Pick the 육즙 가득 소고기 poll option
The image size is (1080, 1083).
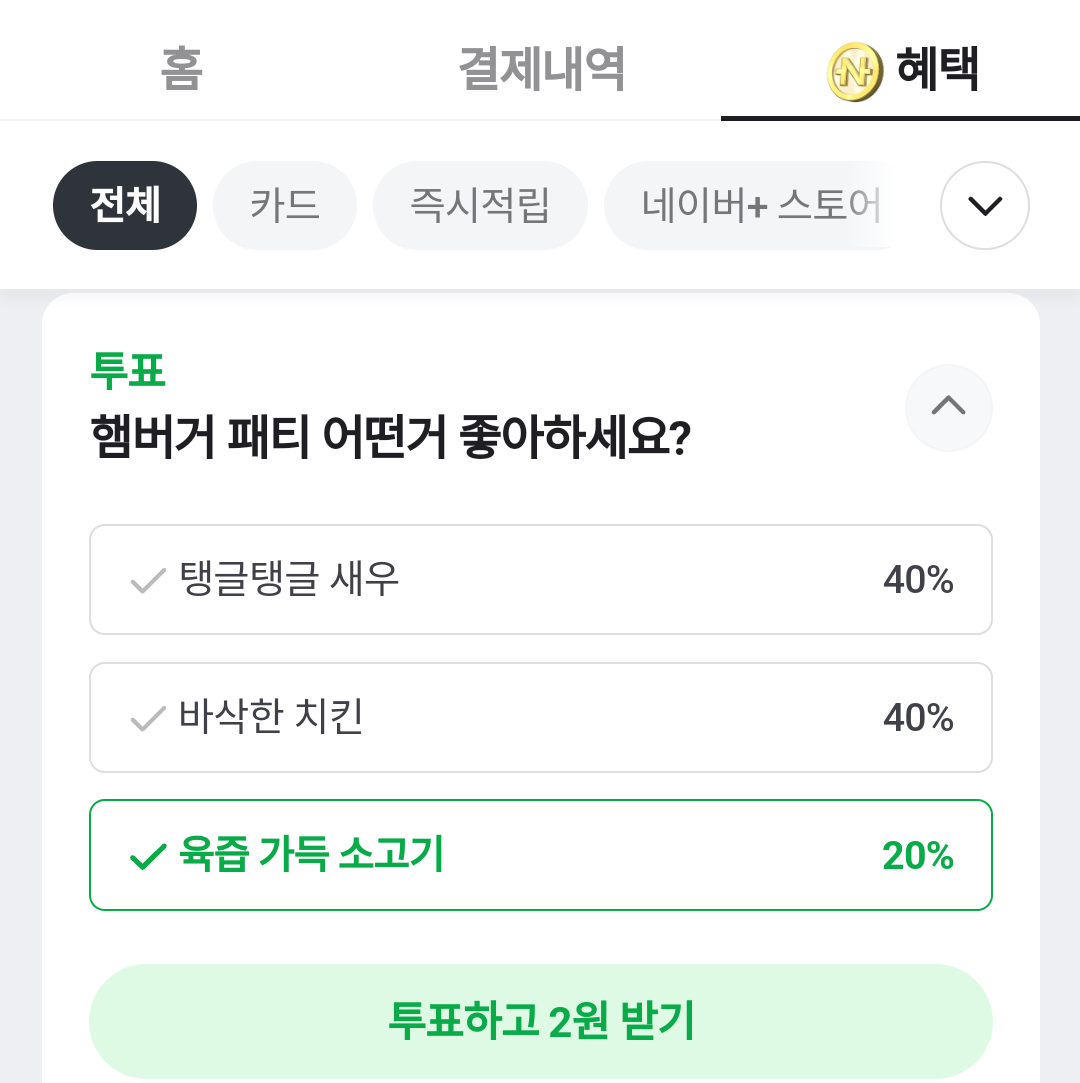click(x=540, y=855)
